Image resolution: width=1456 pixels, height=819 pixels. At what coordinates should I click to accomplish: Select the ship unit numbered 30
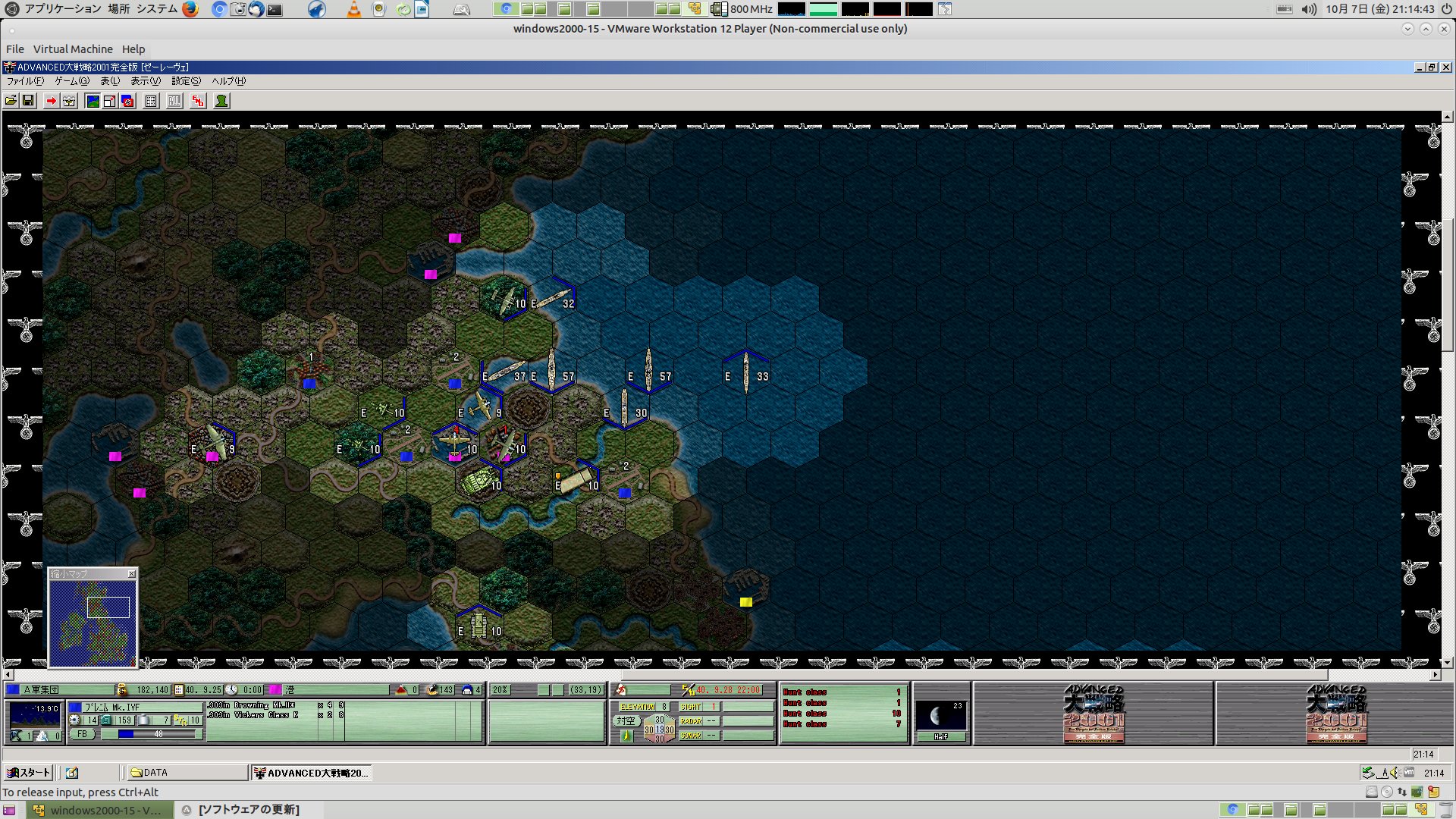(625, 409)
